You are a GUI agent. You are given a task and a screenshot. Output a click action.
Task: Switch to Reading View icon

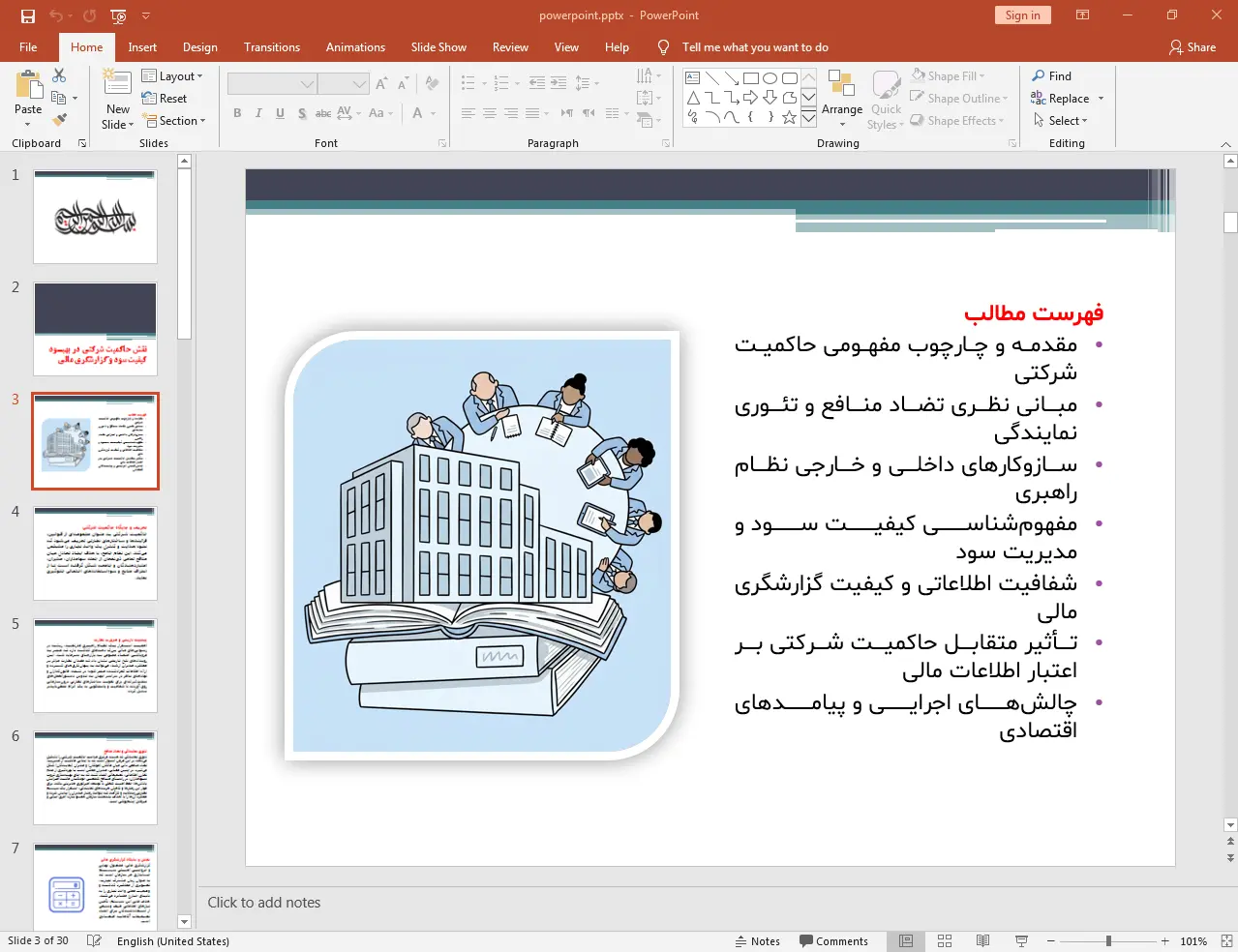tap(982, 941)
